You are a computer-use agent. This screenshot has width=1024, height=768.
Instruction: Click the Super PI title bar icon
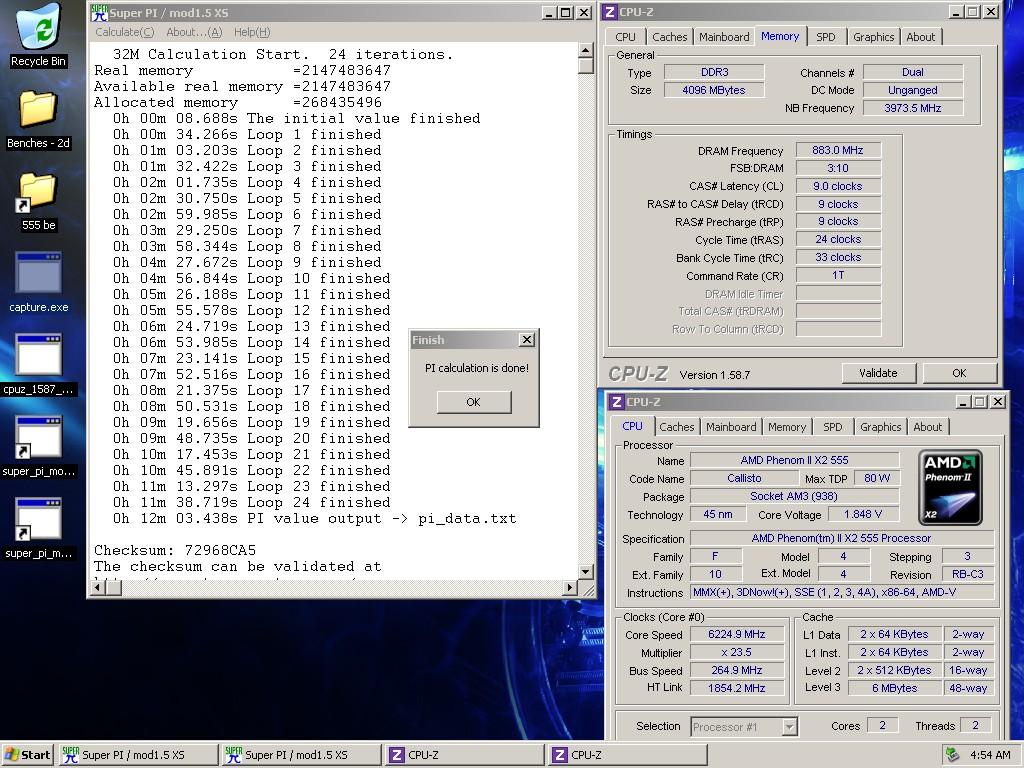point(99,12)
